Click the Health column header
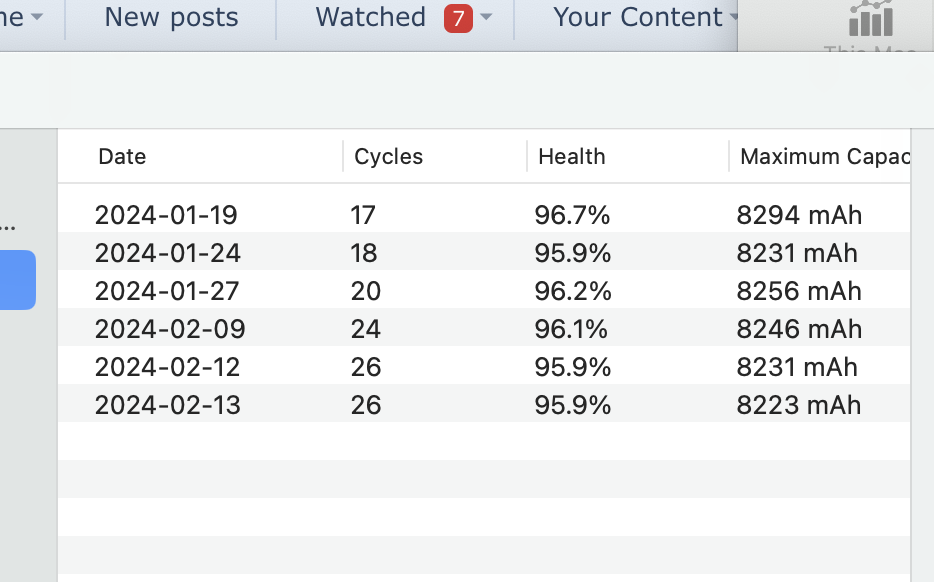 click(x=571, y=157)
